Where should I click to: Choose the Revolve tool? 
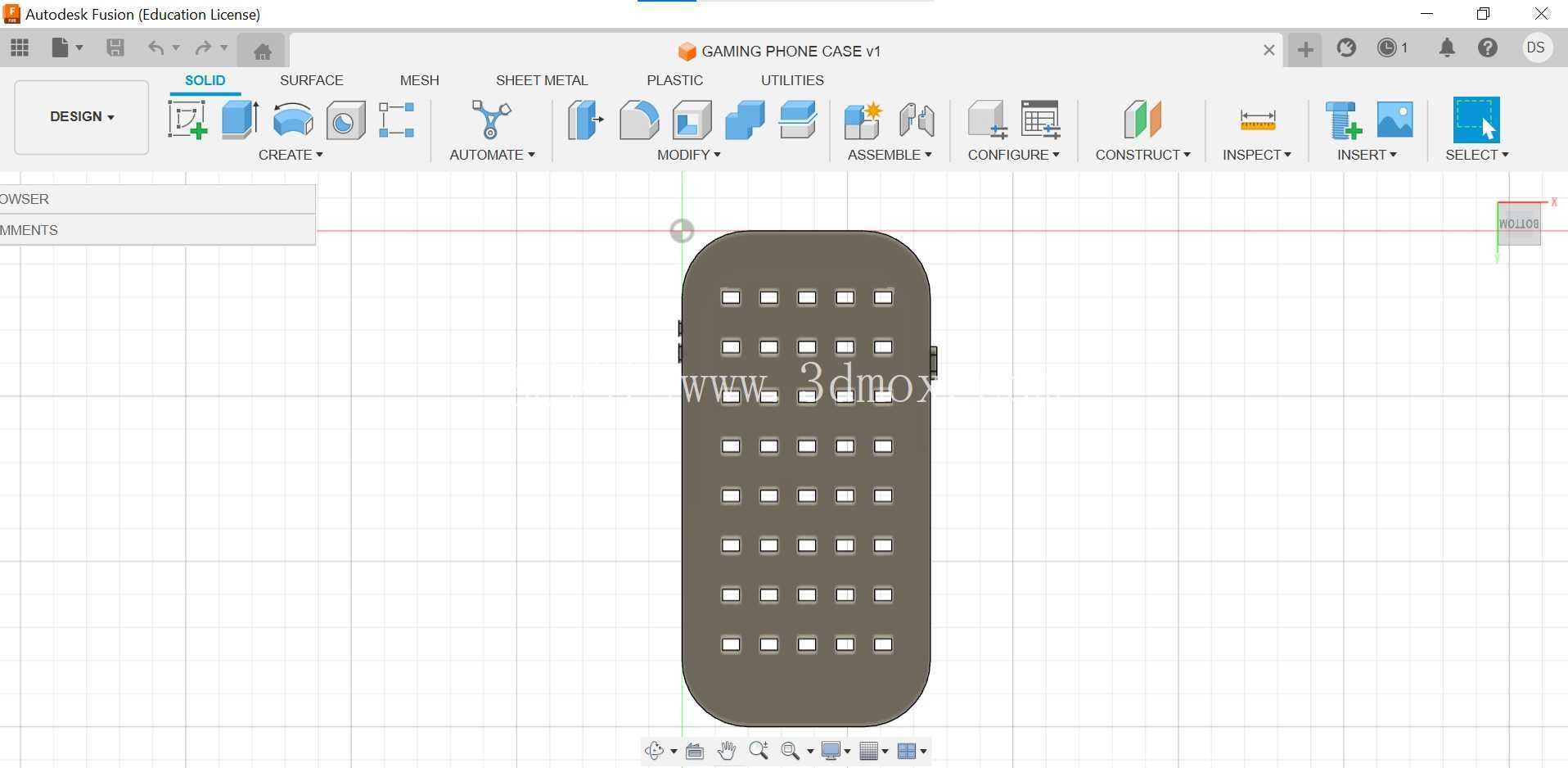(x=292, y=120)
